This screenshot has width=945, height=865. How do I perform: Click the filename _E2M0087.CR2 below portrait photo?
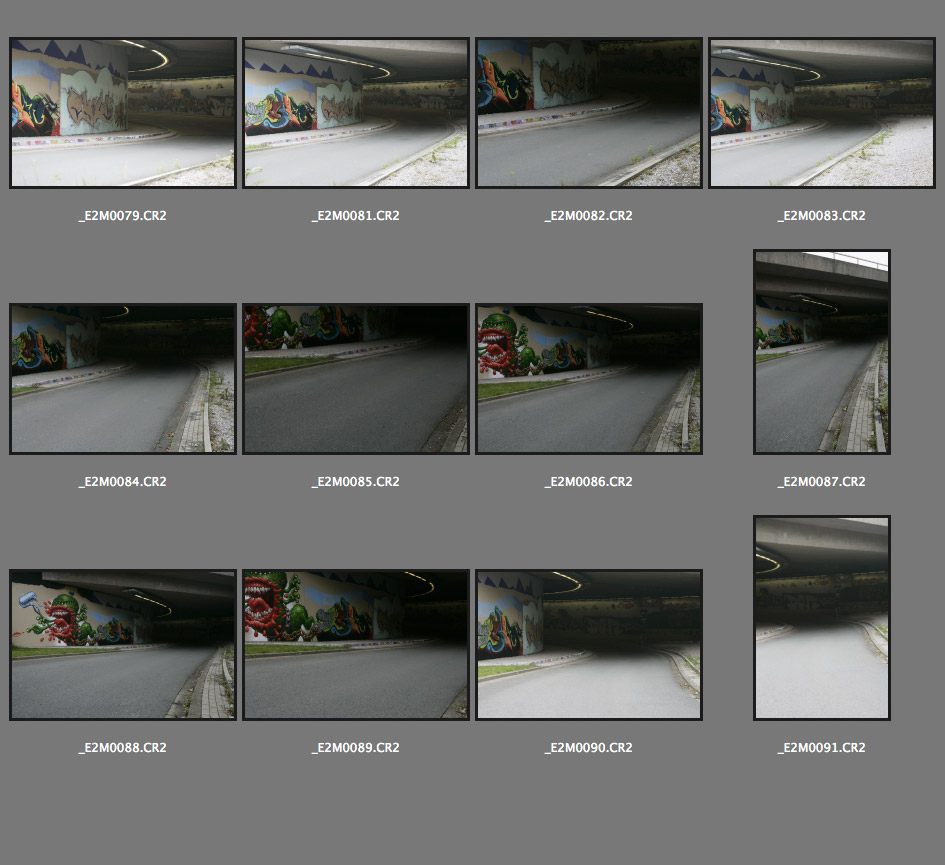pyautogui.click(x=822, y=482)
